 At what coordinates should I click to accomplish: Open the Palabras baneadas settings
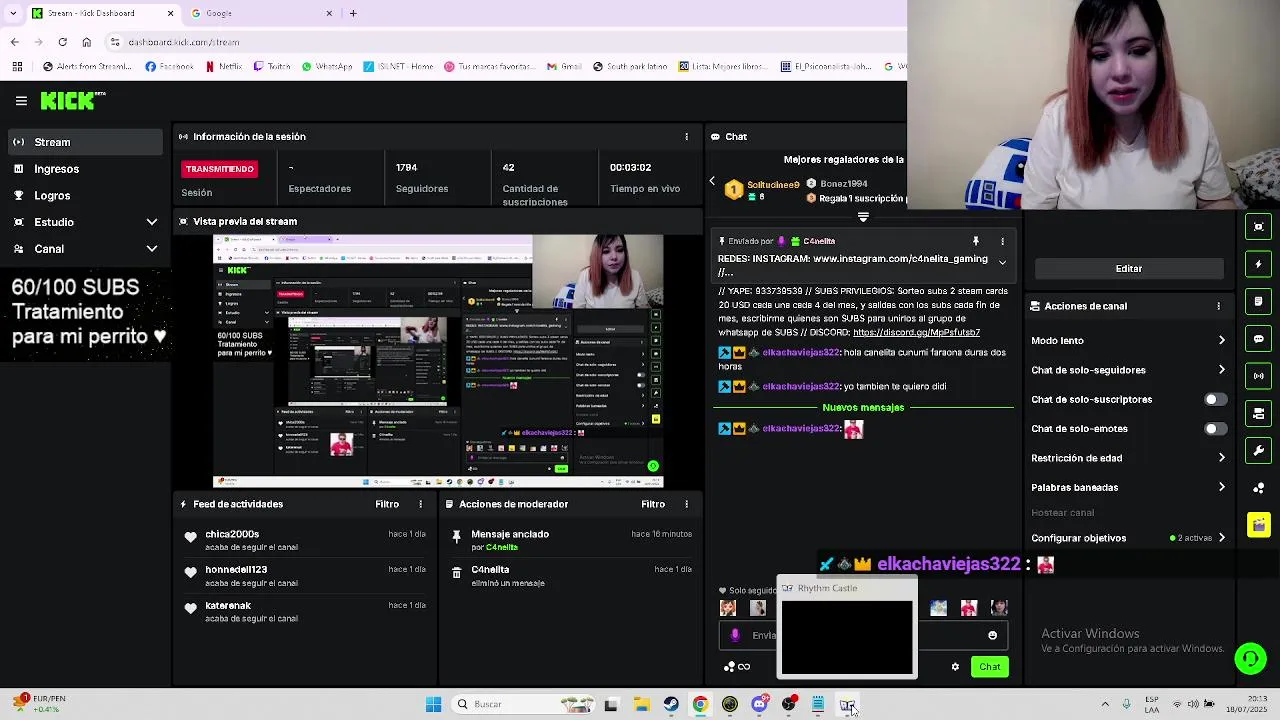1128,487
